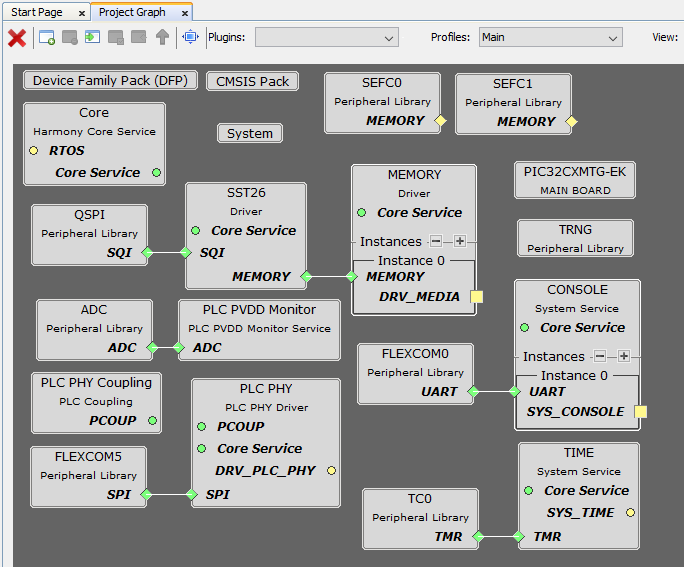Switch to the Start Page tab
Image resolution: width=684 pixels, height=567 pixels.
point(37,12)
